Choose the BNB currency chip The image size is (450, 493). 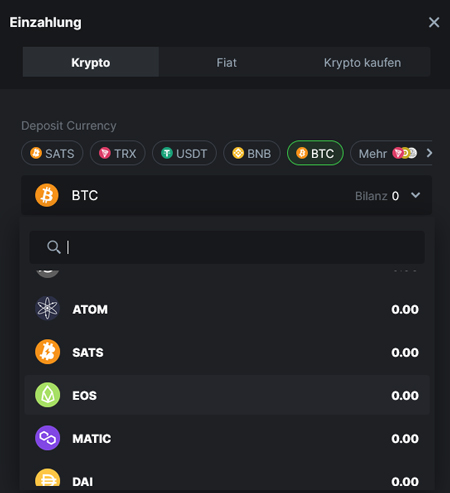tap(252, 153)
